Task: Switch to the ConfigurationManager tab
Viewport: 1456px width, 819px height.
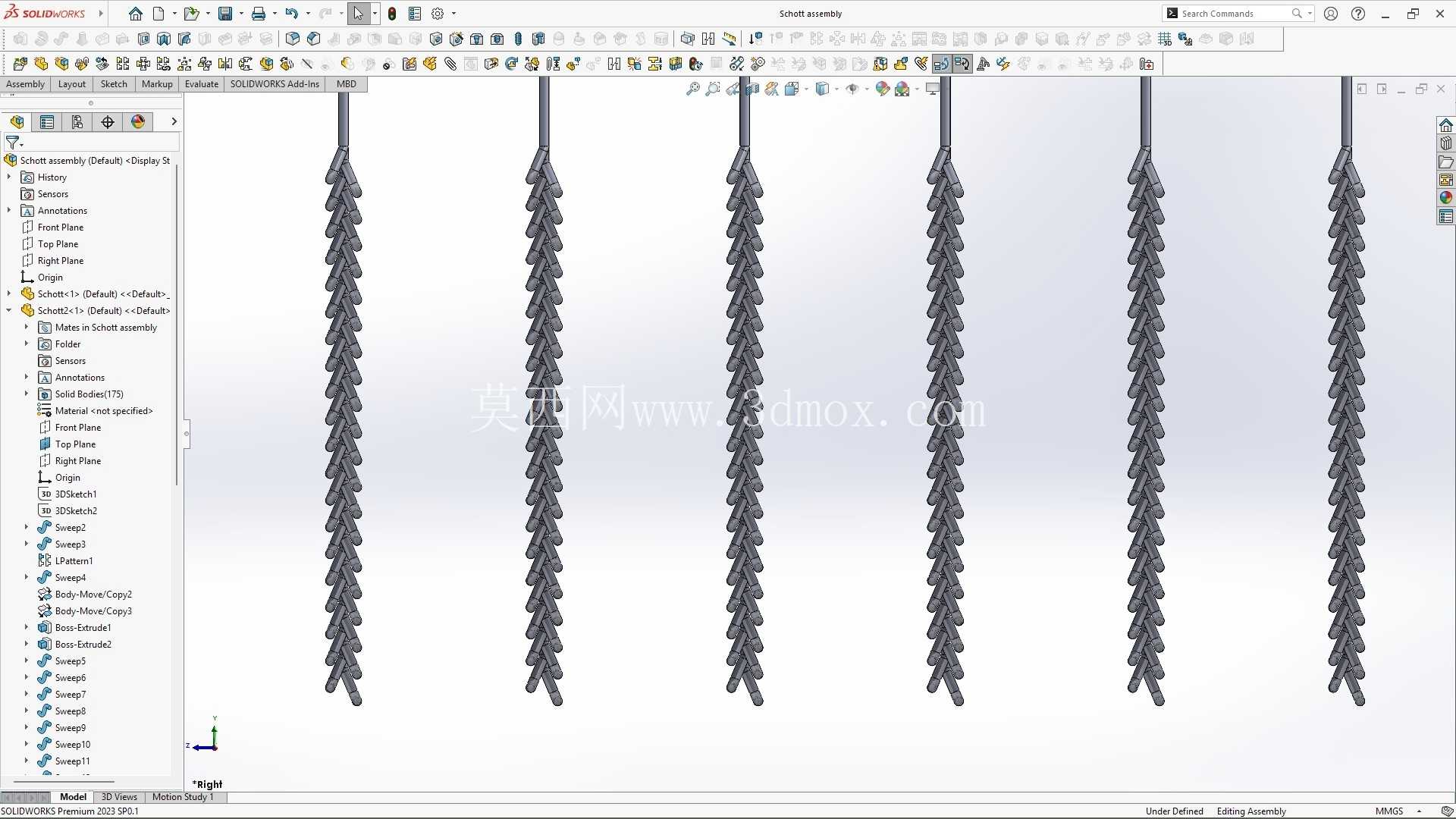Action: 77,122
